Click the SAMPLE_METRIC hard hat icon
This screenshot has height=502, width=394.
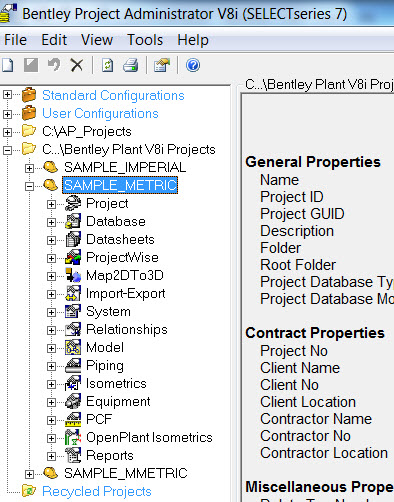51,185
